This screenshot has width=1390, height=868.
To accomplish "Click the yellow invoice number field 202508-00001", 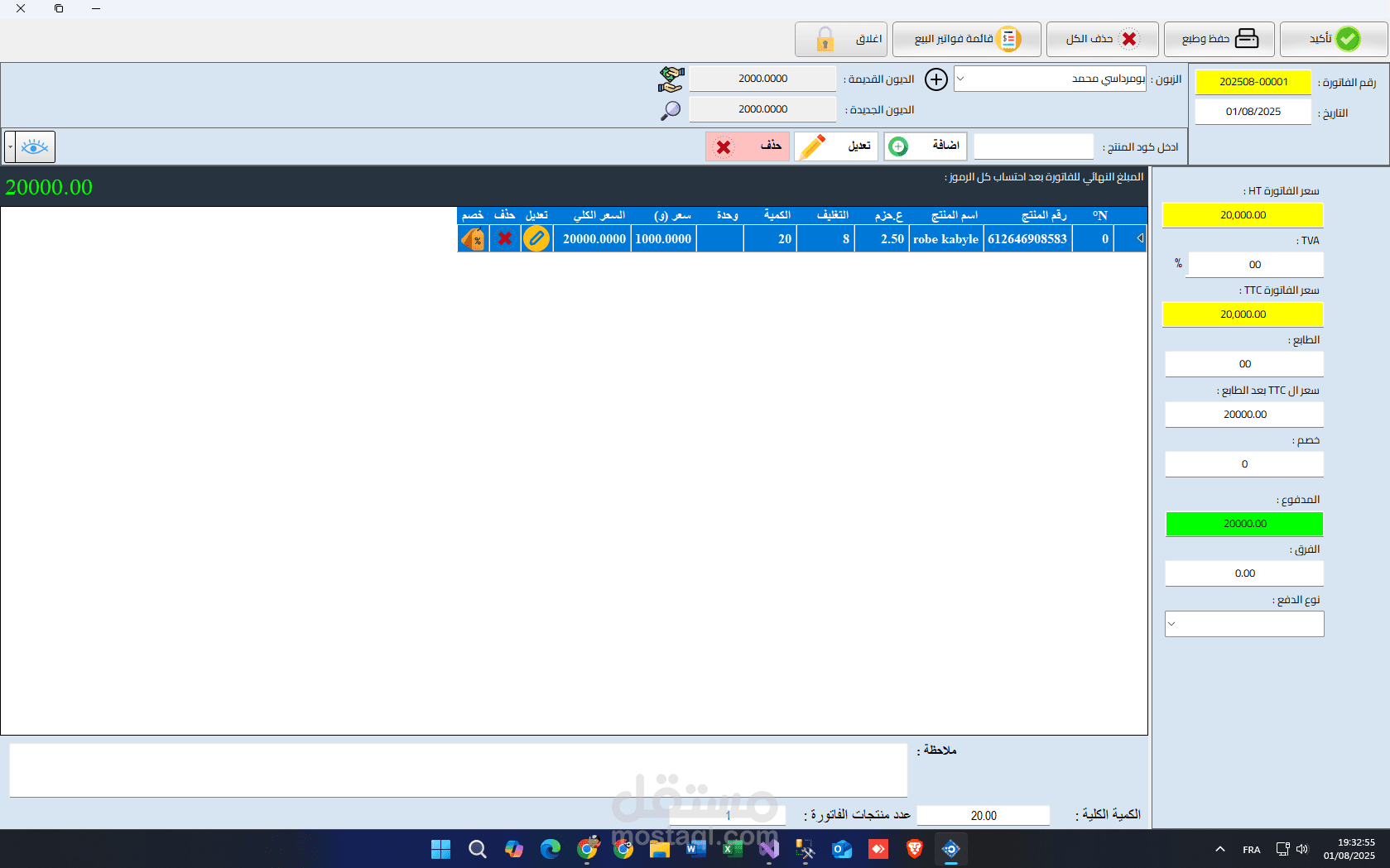I will point(1253,82).
